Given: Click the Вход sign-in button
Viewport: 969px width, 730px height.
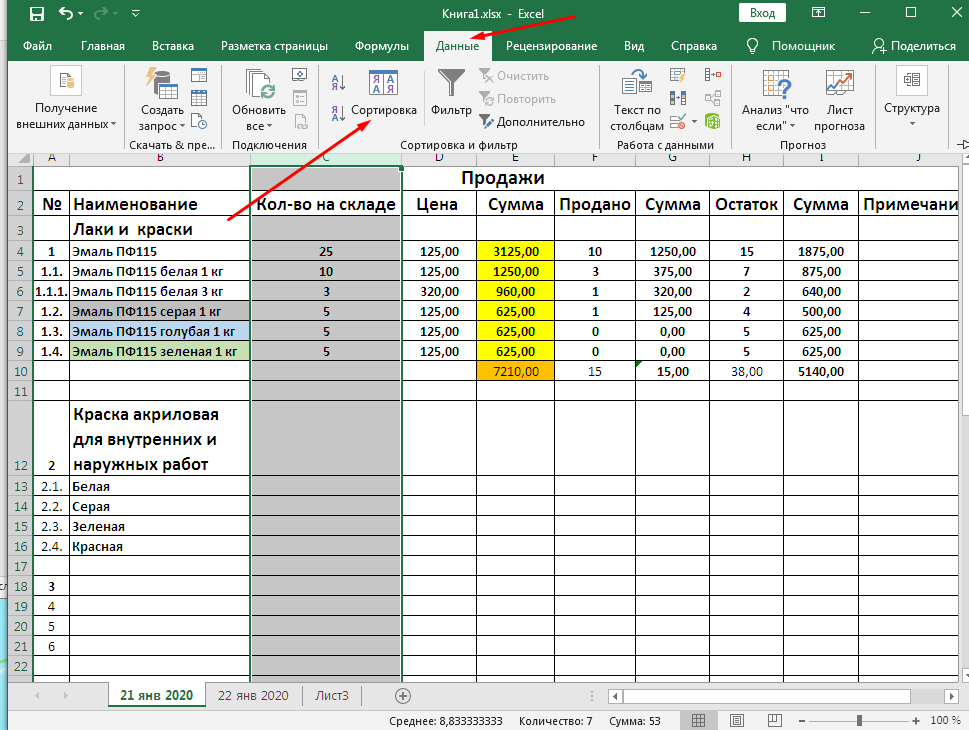Looking at the screenshot, I should click(x=762, y=13).
